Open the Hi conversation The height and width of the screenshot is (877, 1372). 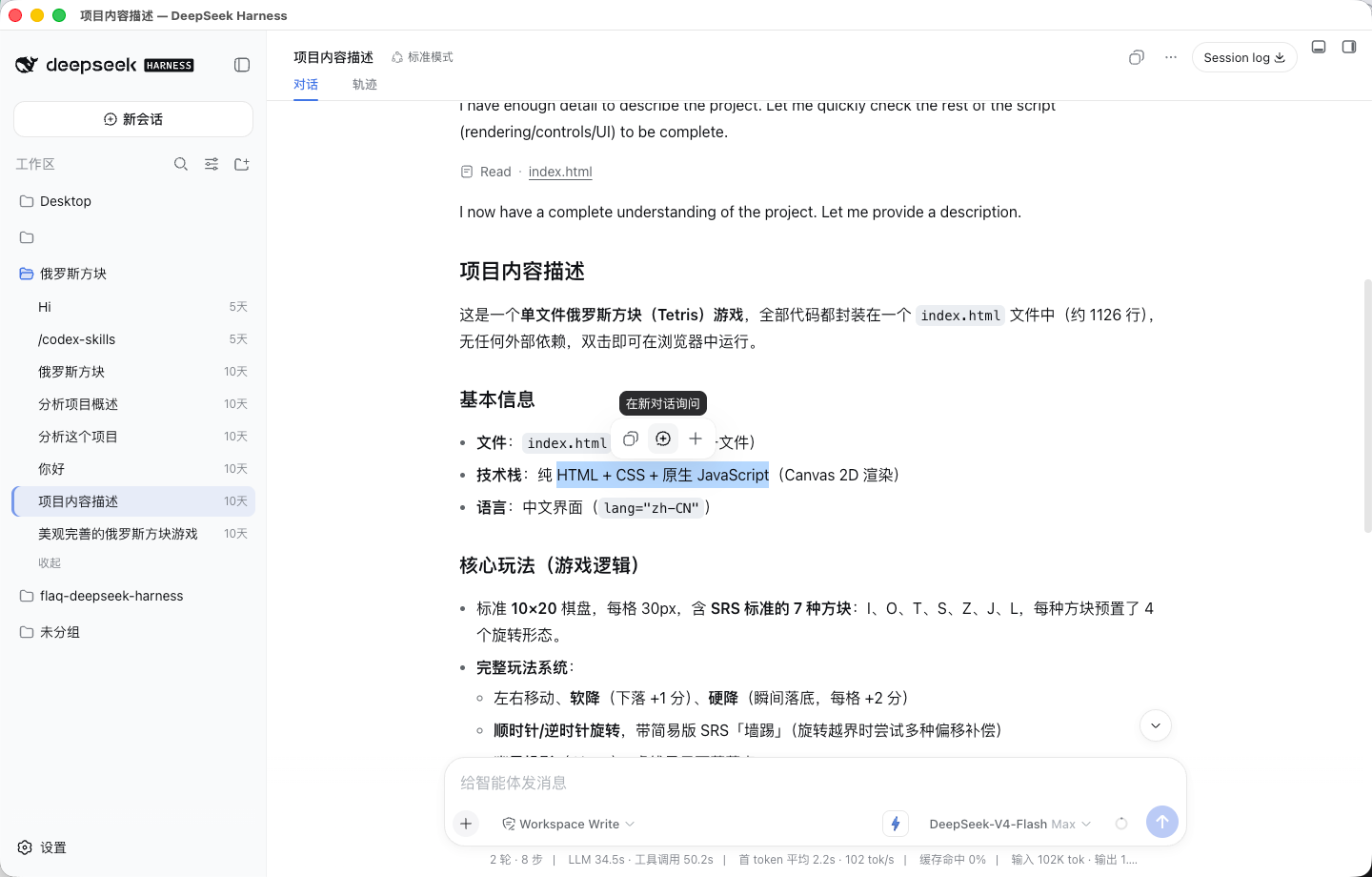click(x=133, y=307)
